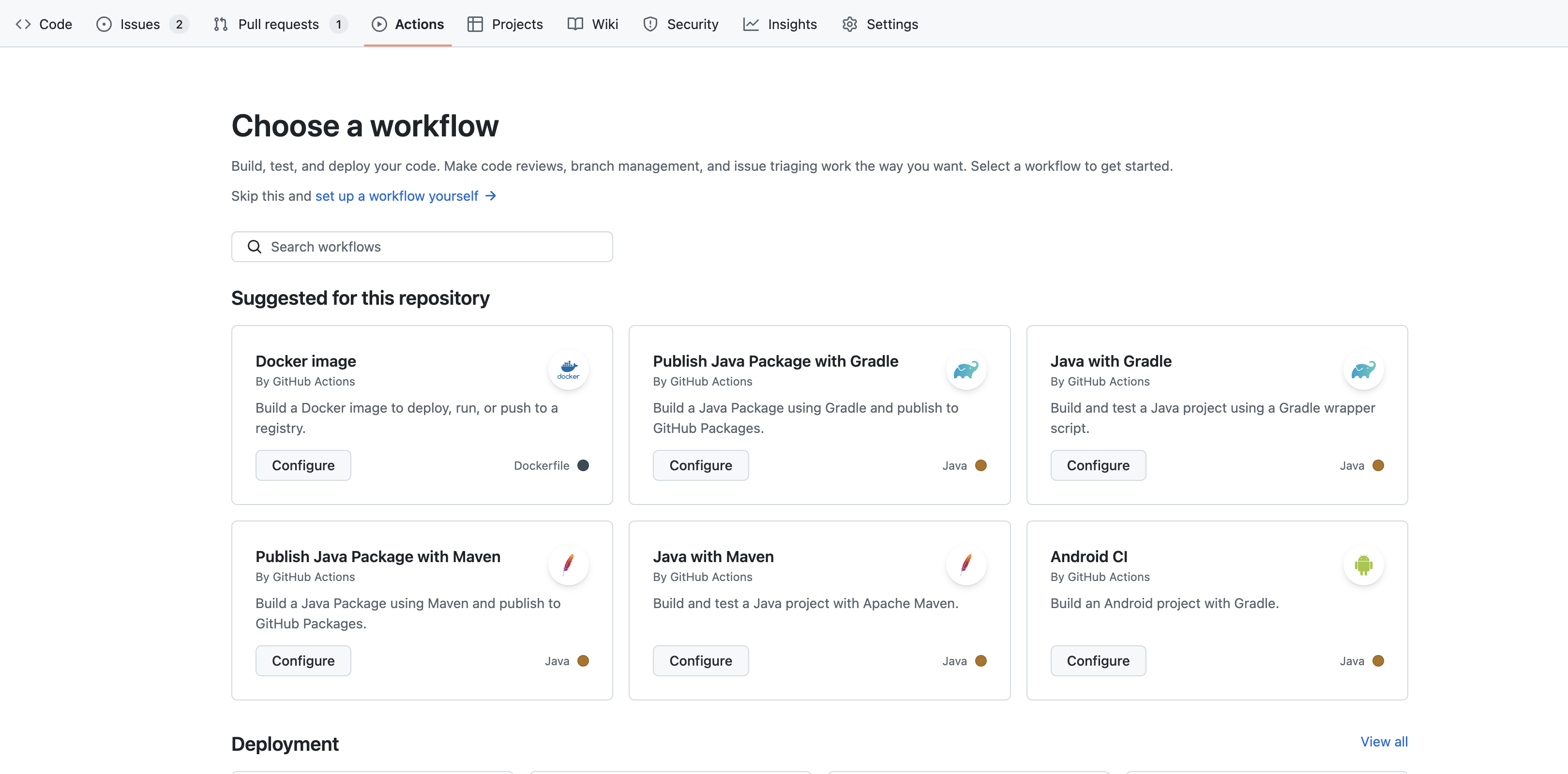Click the search magnifier icon

click(x=255, y=246)
